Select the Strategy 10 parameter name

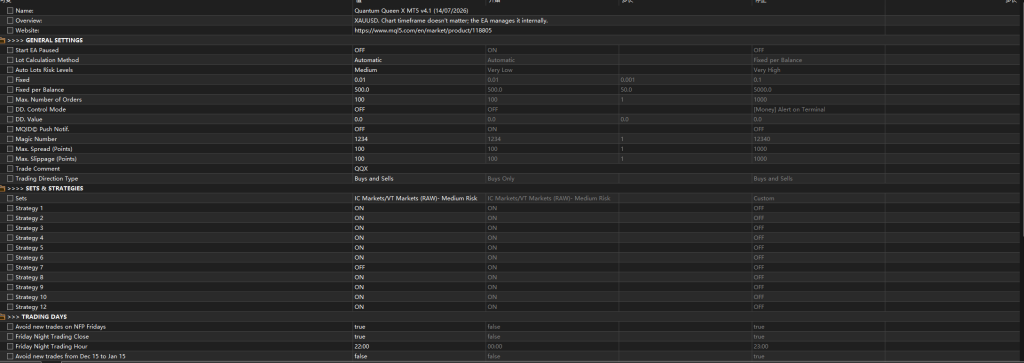[31, 297]
